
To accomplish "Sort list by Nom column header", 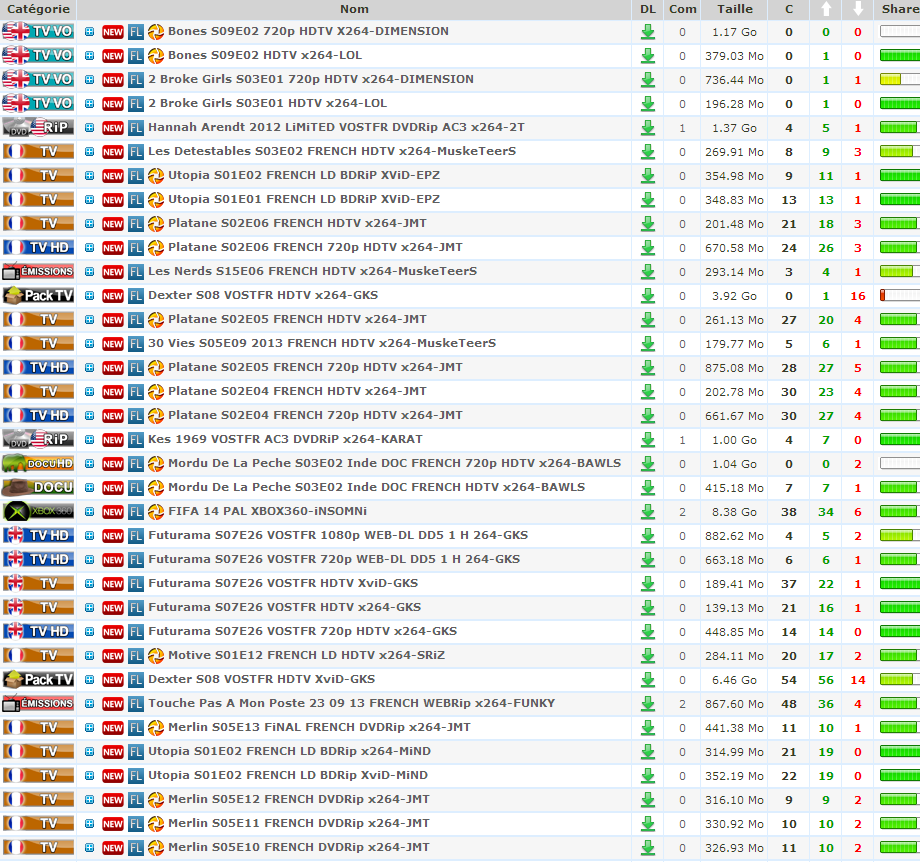I will pyautogui.click(x=354, y=9).
